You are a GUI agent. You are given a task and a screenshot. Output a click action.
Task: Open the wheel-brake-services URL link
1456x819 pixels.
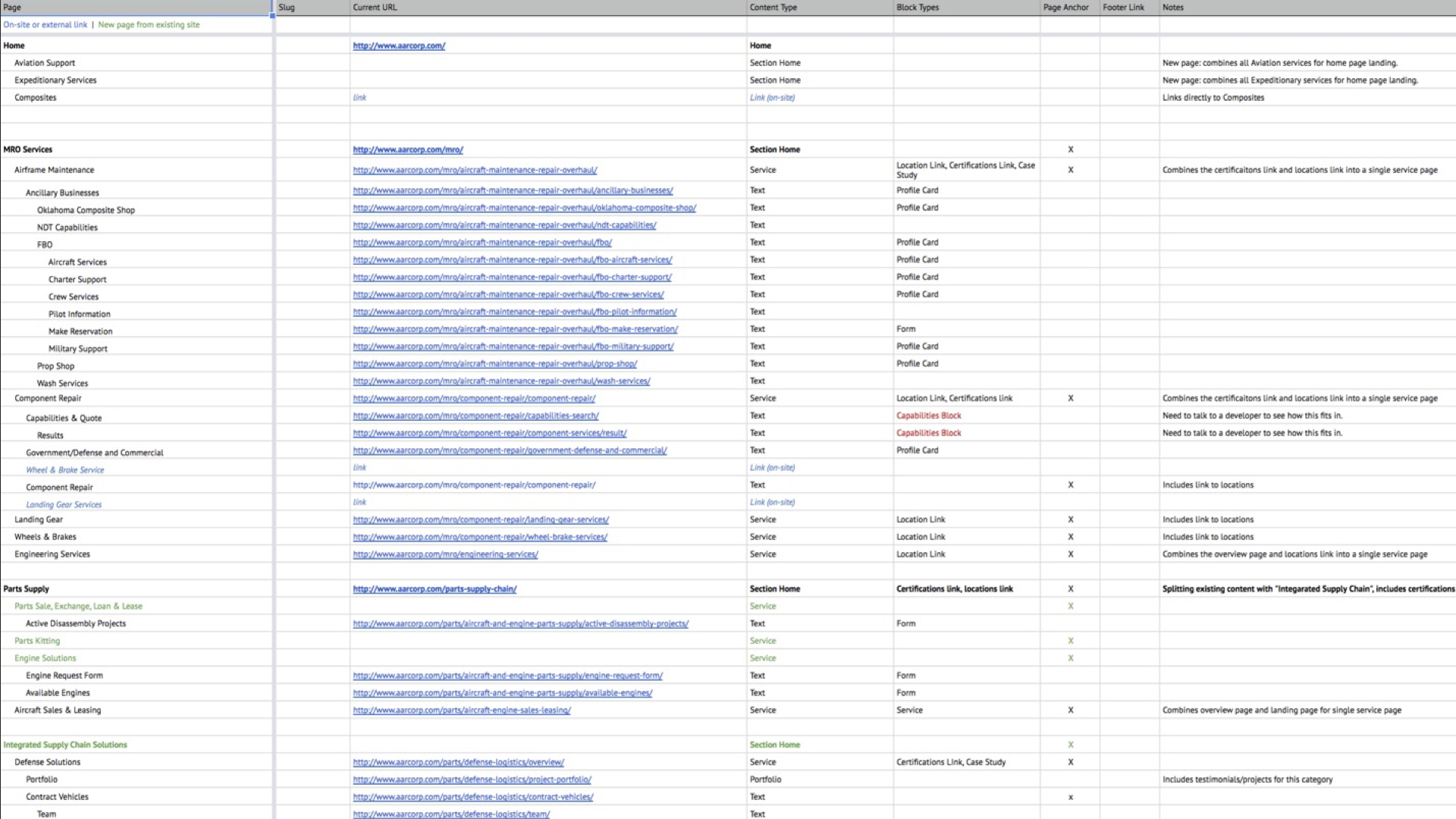point(480,536)
